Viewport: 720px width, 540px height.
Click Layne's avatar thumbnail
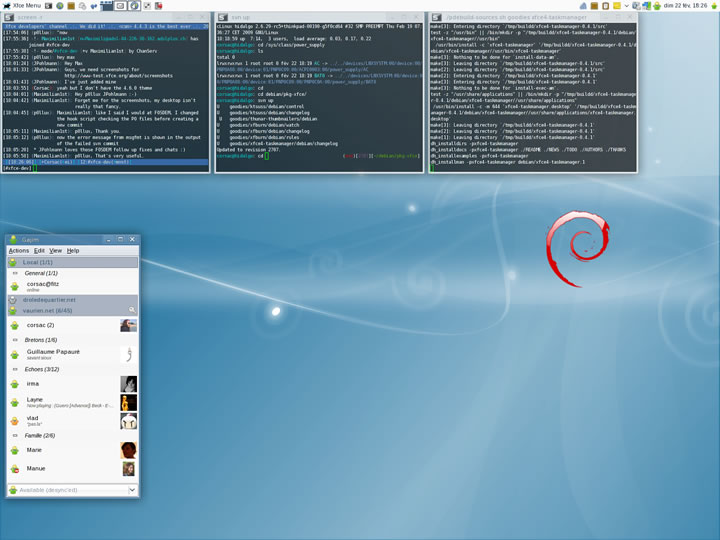[x=128, y=402]
